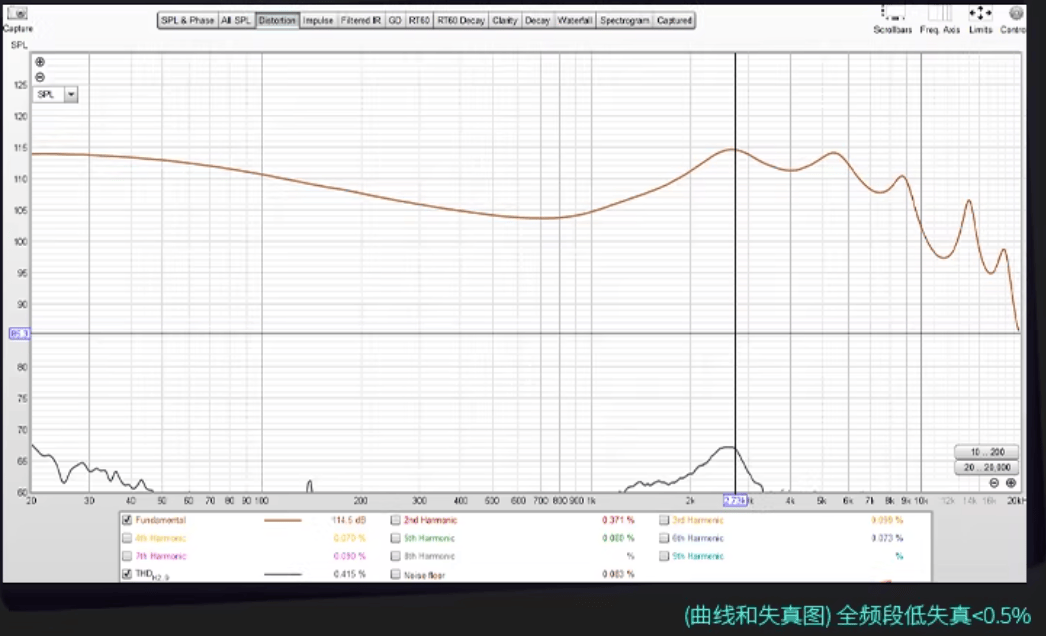The width and height of the screenshot is (1046, 636).
Task: Enable the Noise floor checkbox
Action: [x=396, y=574]
